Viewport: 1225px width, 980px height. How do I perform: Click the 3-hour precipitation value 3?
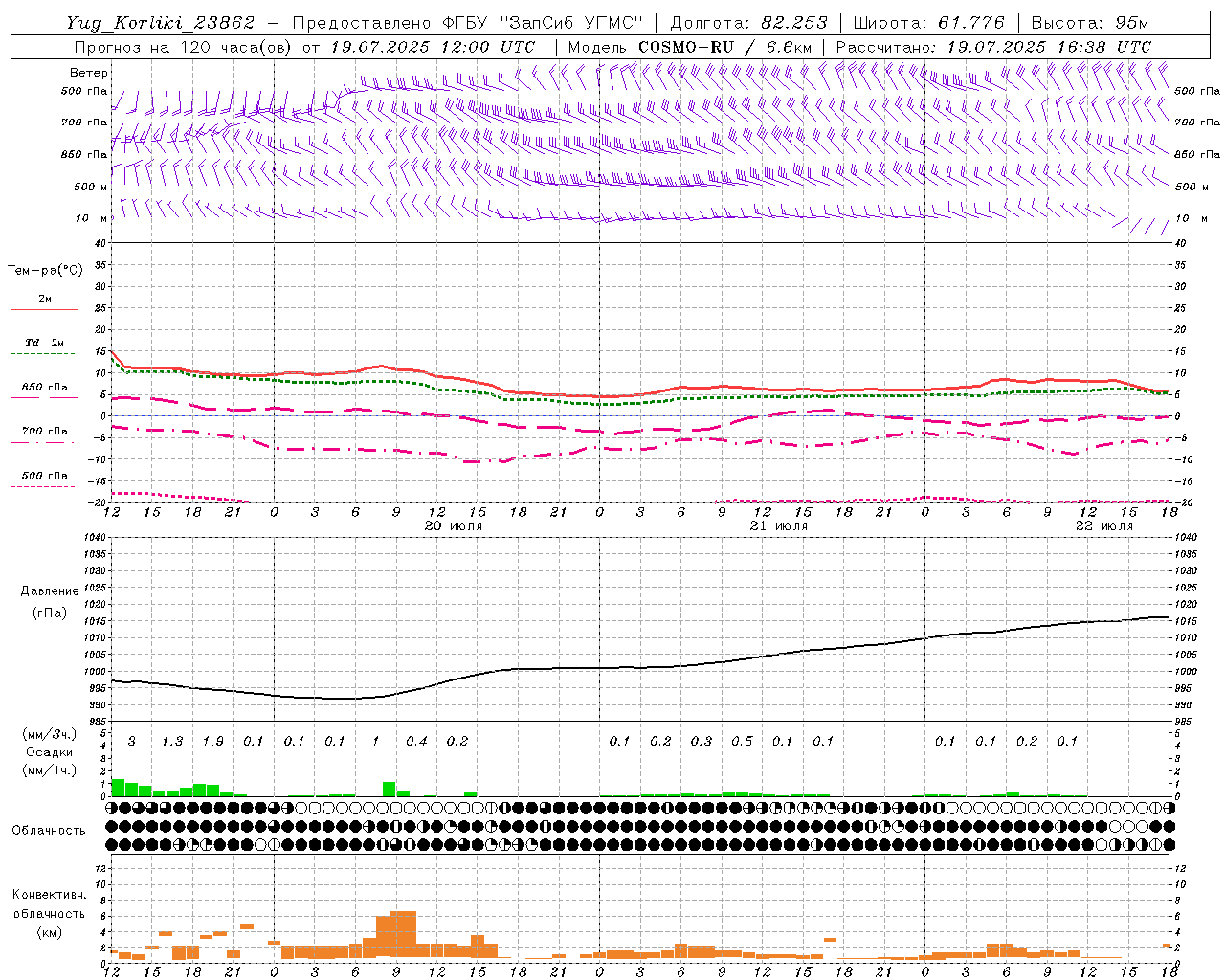(131, 742)
